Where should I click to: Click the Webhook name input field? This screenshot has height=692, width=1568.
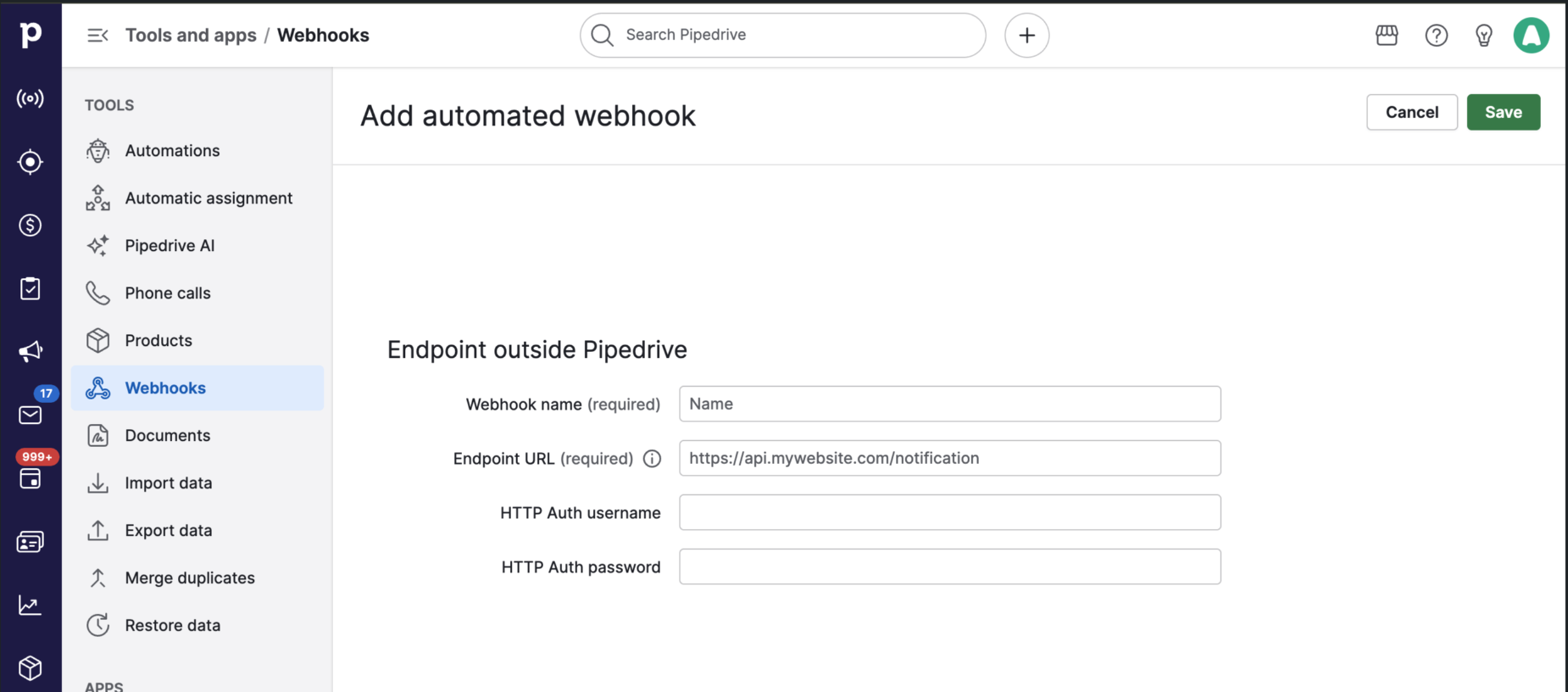point(949,404)
